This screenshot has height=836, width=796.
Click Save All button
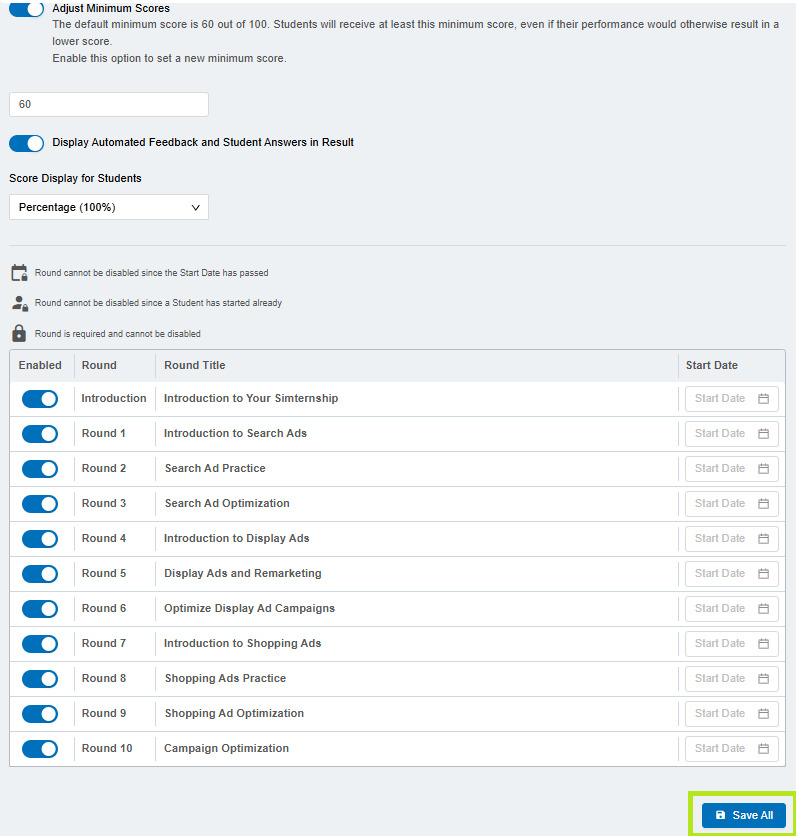tap(743, 815)
